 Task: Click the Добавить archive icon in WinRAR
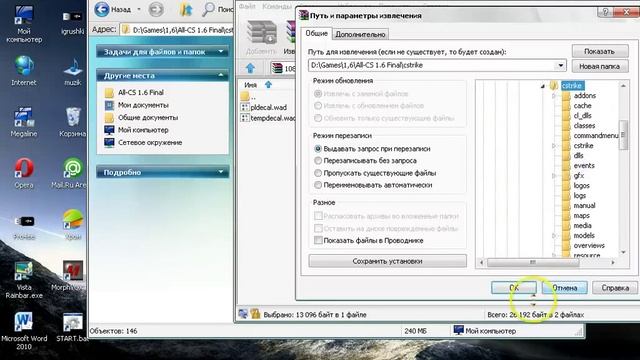(261, 38)
